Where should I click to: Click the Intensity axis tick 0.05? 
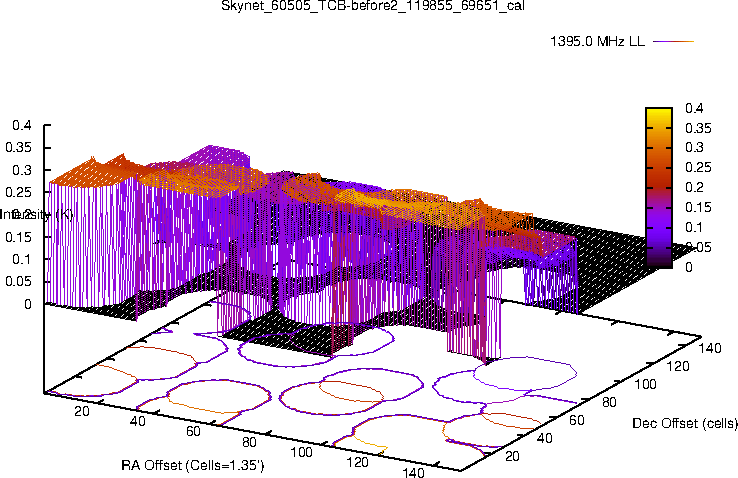tap(18, 282)
